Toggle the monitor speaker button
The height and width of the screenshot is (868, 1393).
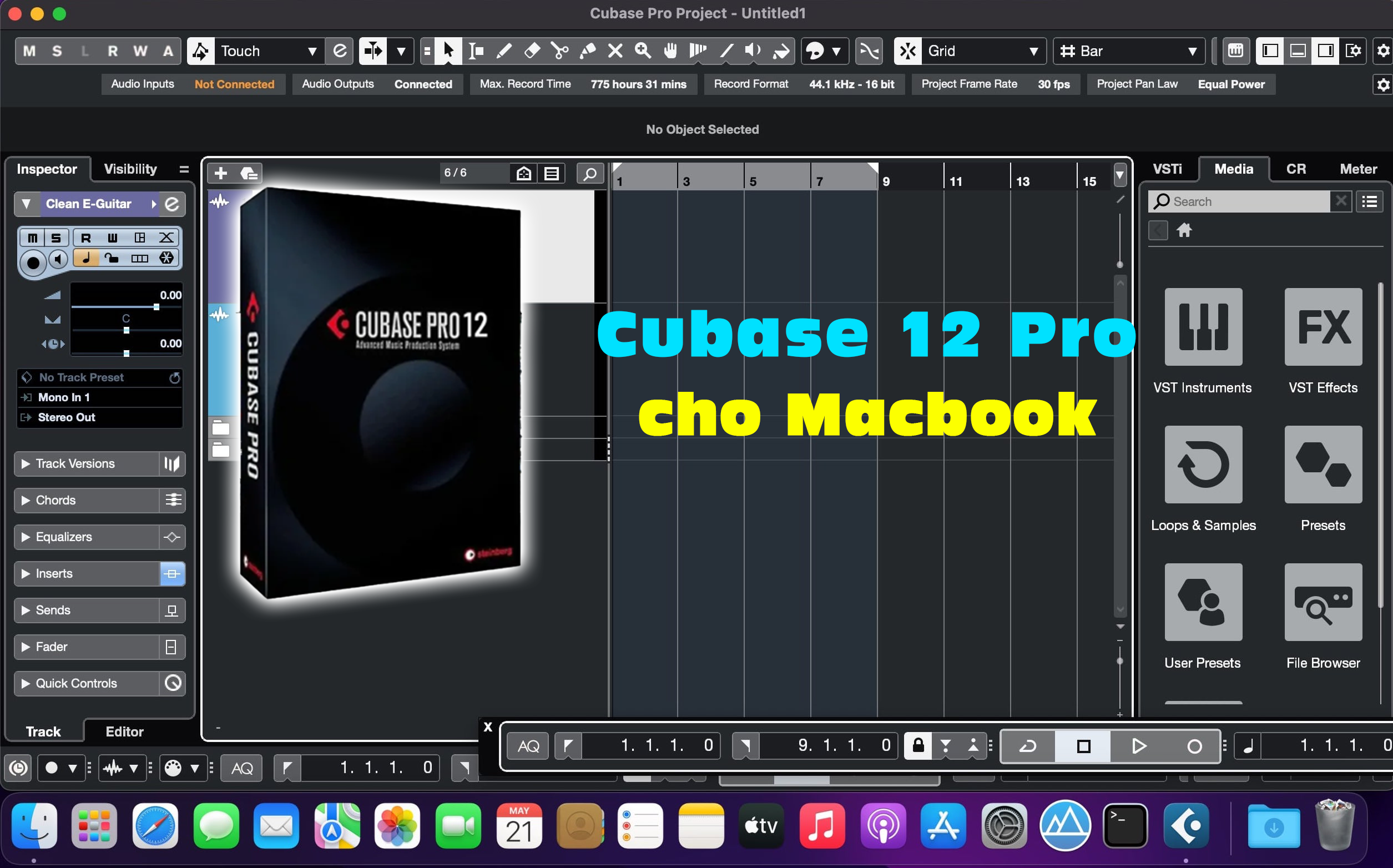click(58, 260)
